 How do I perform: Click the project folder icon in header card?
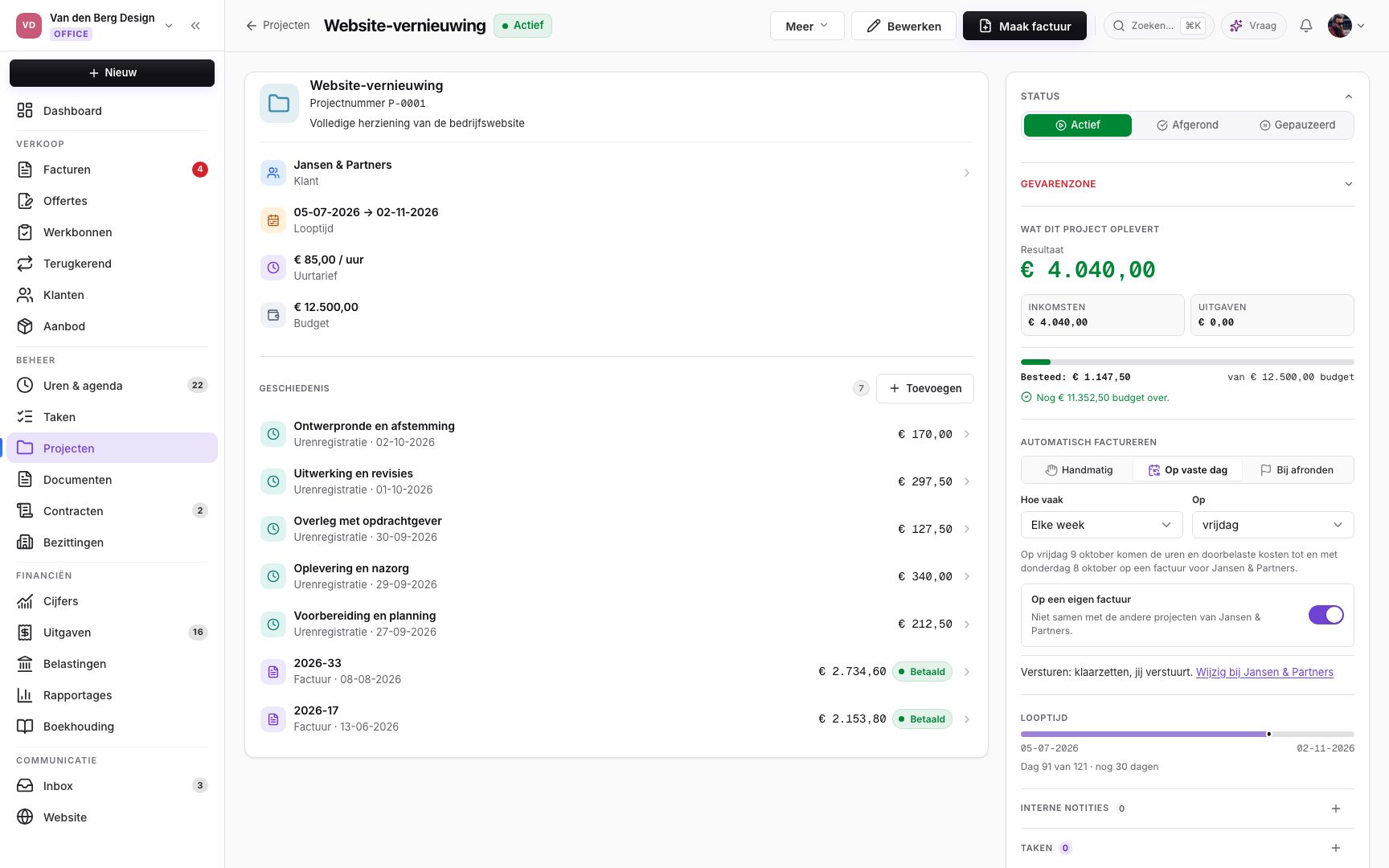tap(279, 104)
